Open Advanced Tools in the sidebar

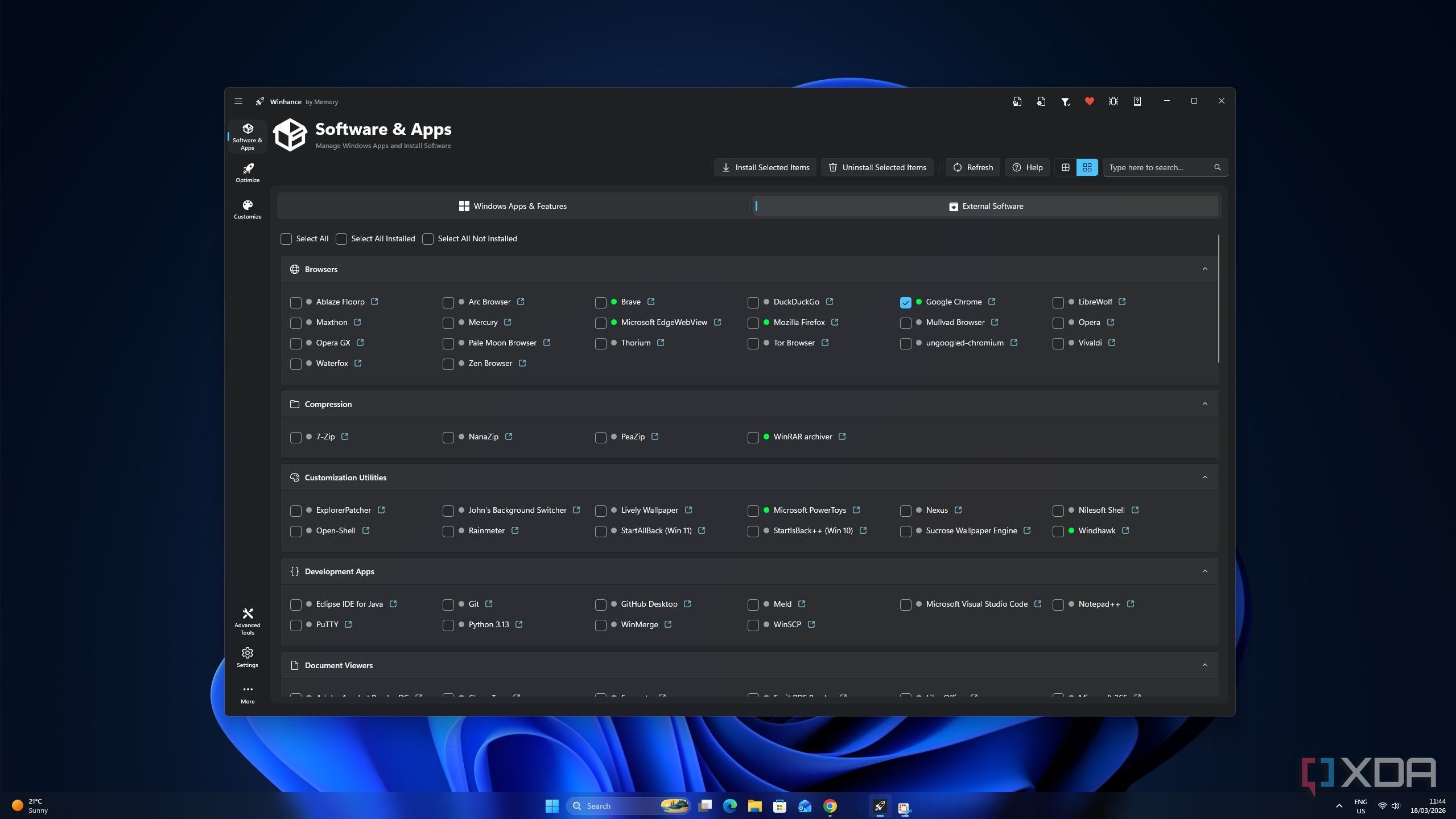248,621
